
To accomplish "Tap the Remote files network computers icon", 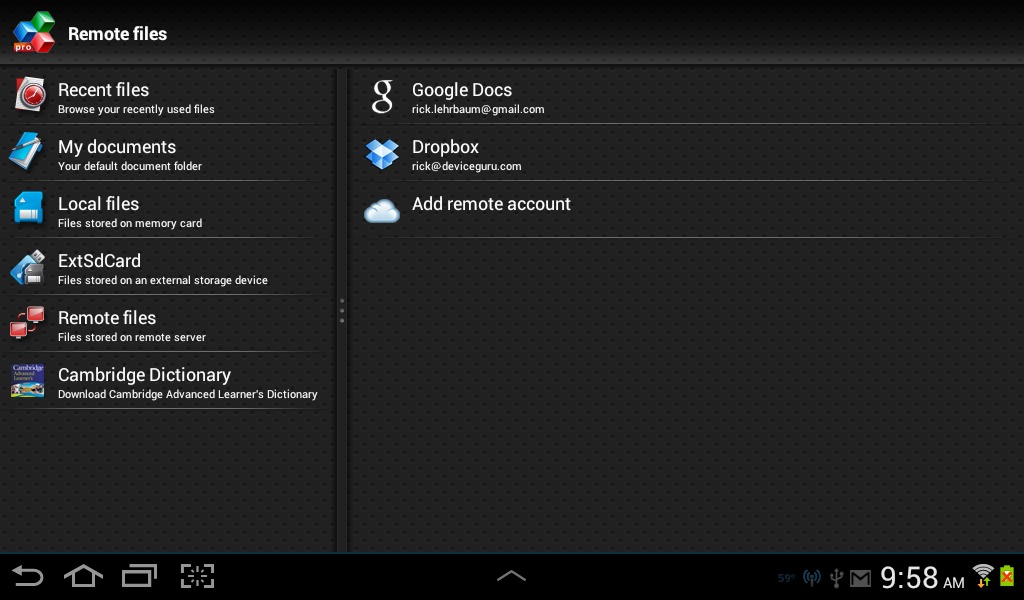I will (27, 323).
